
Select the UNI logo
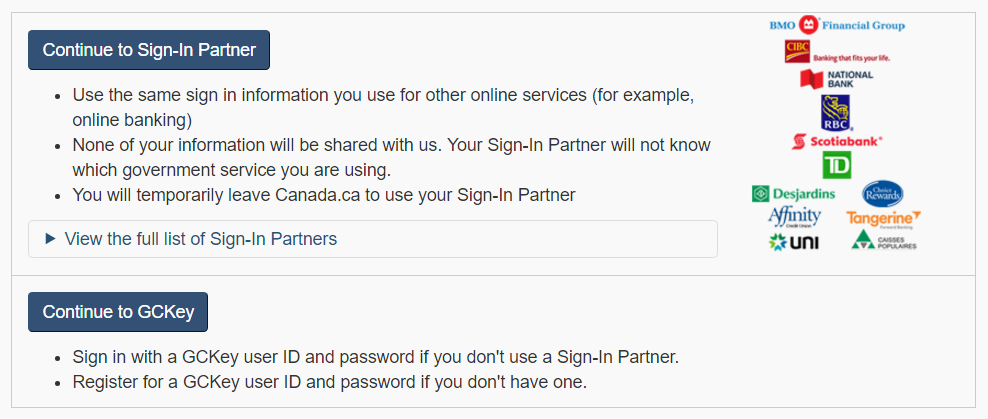(794, 242)
